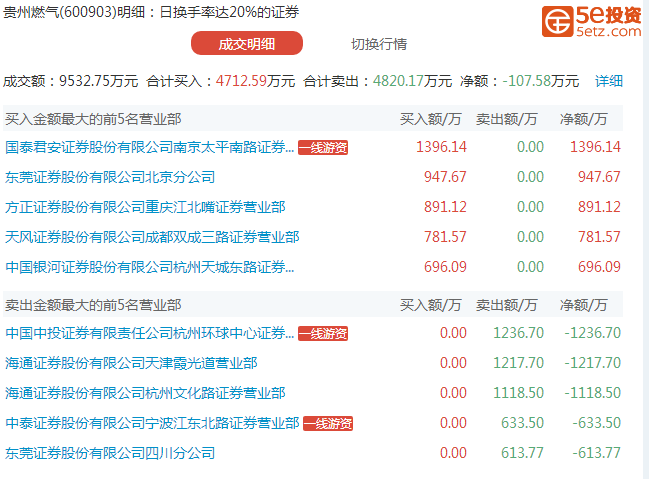Click 买入额/万 column header in buy table

point(430,119)
